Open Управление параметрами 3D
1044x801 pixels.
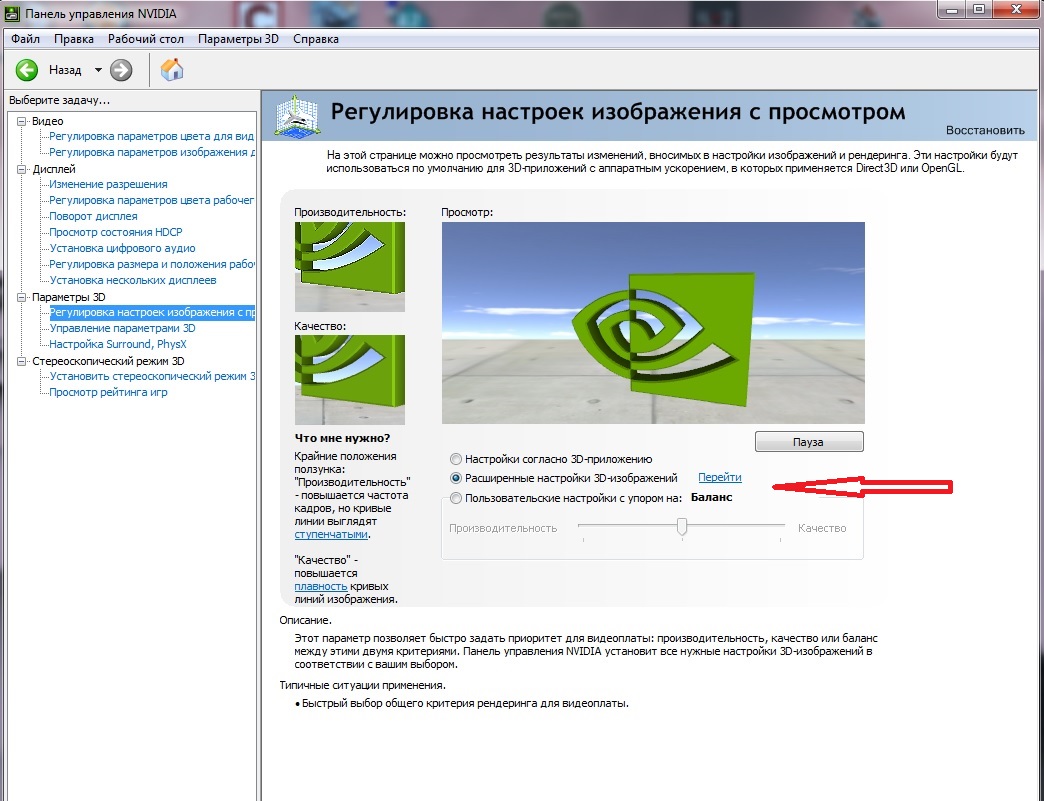click(x=123, y=328)
